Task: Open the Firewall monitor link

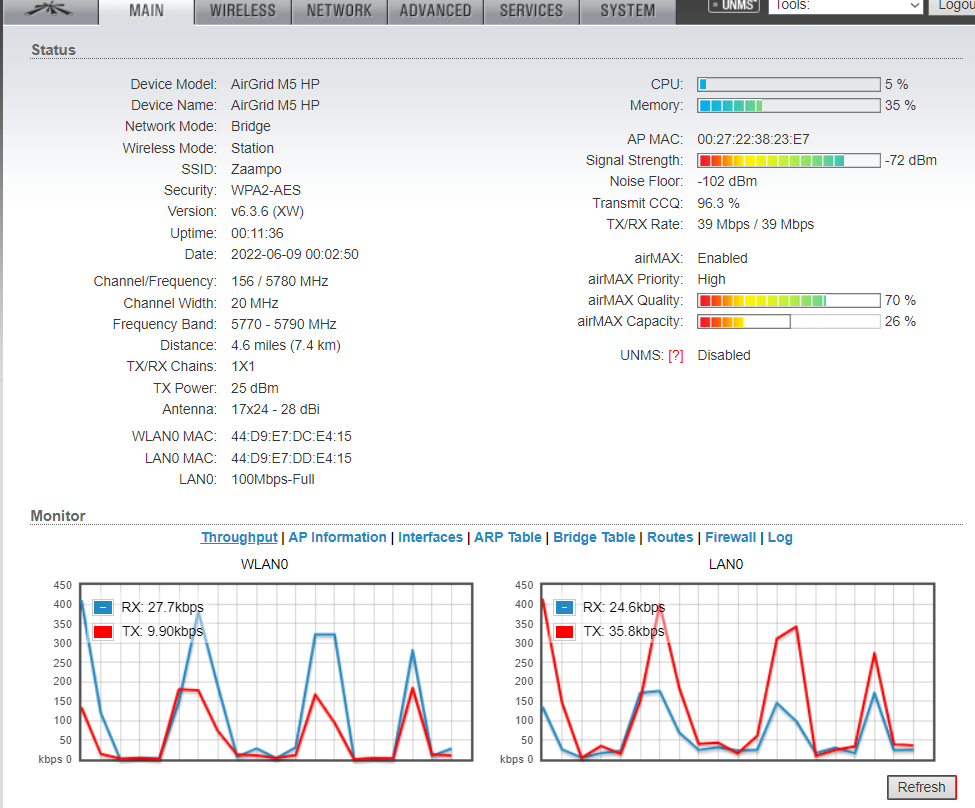Action: (x=731, y=537)
